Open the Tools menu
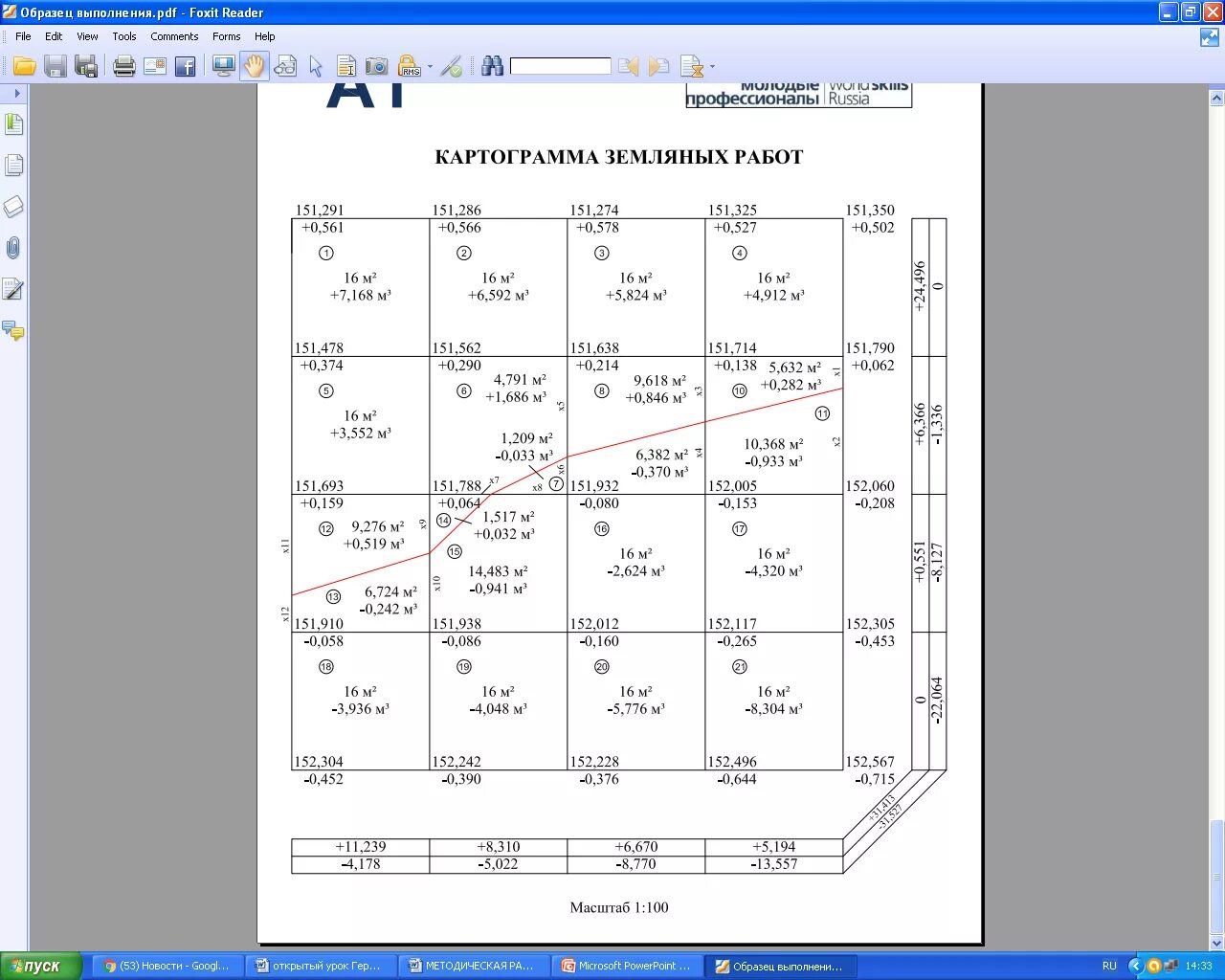 pos(124,36)
